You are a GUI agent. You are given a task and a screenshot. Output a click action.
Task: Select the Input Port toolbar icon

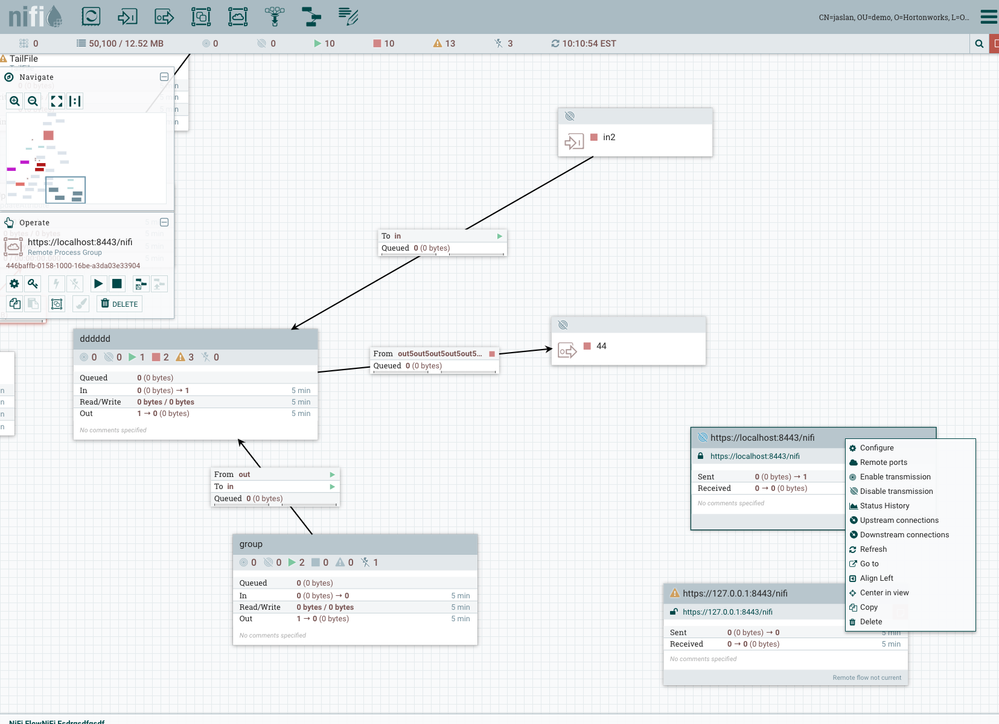(x=128, y=16)
